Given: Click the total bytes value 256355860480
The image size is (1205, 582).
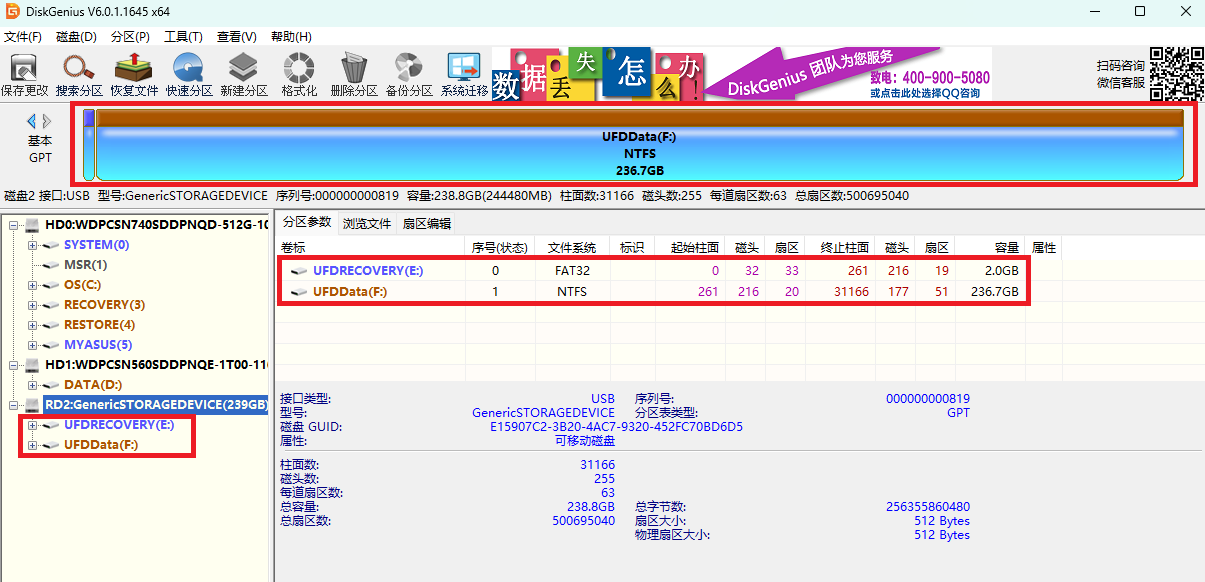Looking at the screenshot, I should pyautogui.click(x=928, y=507).
